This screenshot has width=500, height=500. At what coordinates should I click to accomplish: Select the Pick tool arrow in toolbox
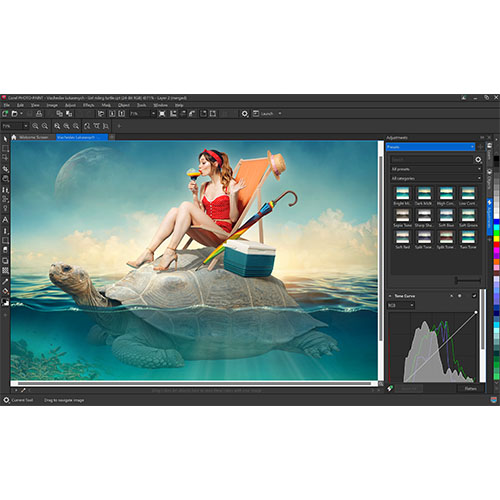pos(5,139)
